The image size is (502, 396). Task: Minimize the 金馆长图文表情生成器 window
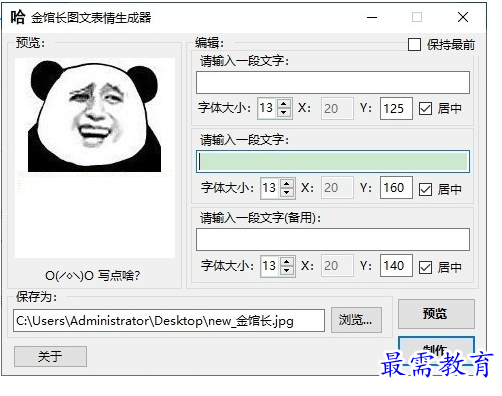pos(372,17)
